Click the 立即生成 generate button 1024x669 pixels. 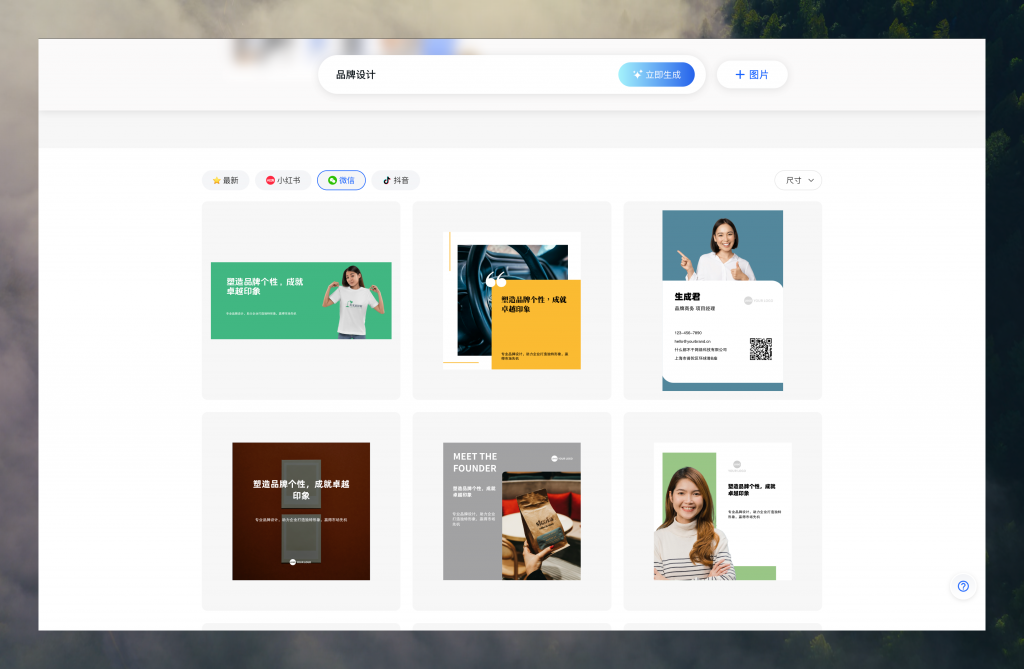pos(656,74)
